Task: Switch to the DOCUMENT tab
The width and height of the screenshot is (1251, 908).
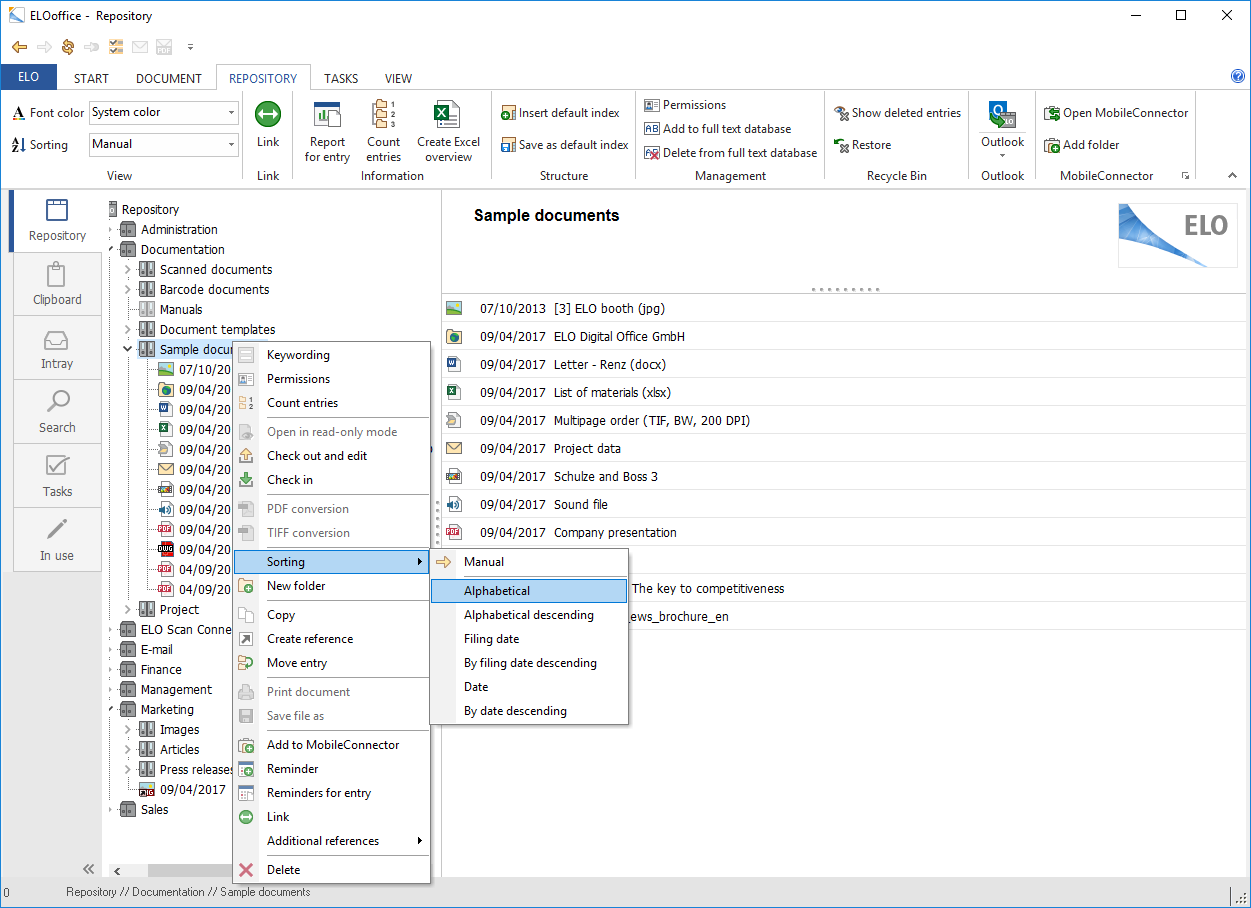Action: pos(169,78)
